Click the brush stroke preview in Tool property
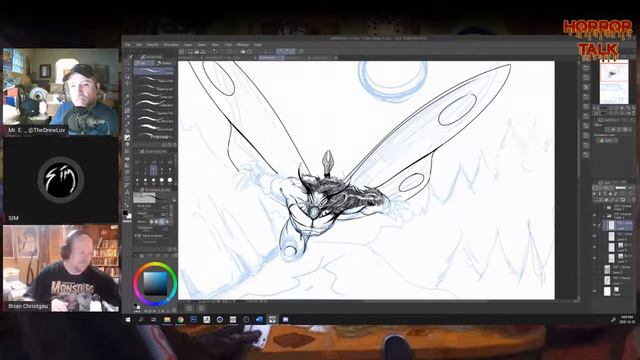This screenshot has height=360, width=640. pyautogui.click(x=144, y=198)
